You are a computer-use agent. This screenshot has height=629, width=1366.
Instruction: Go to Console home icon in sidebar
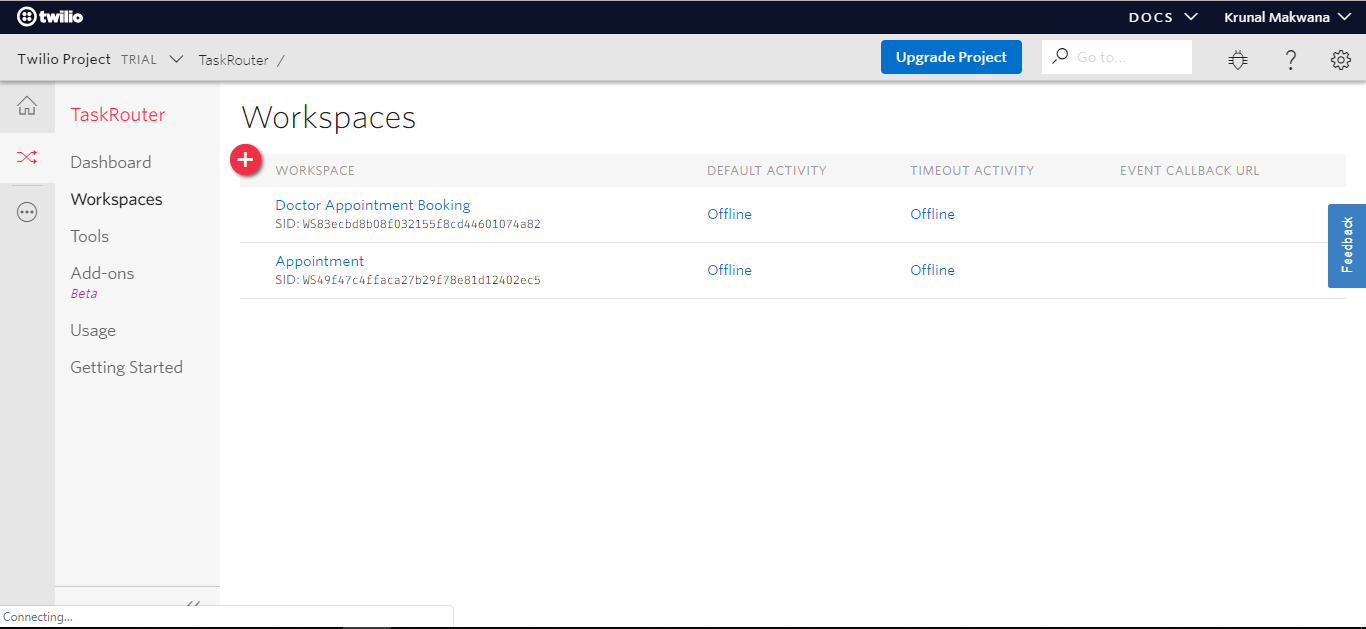point(27,106)
